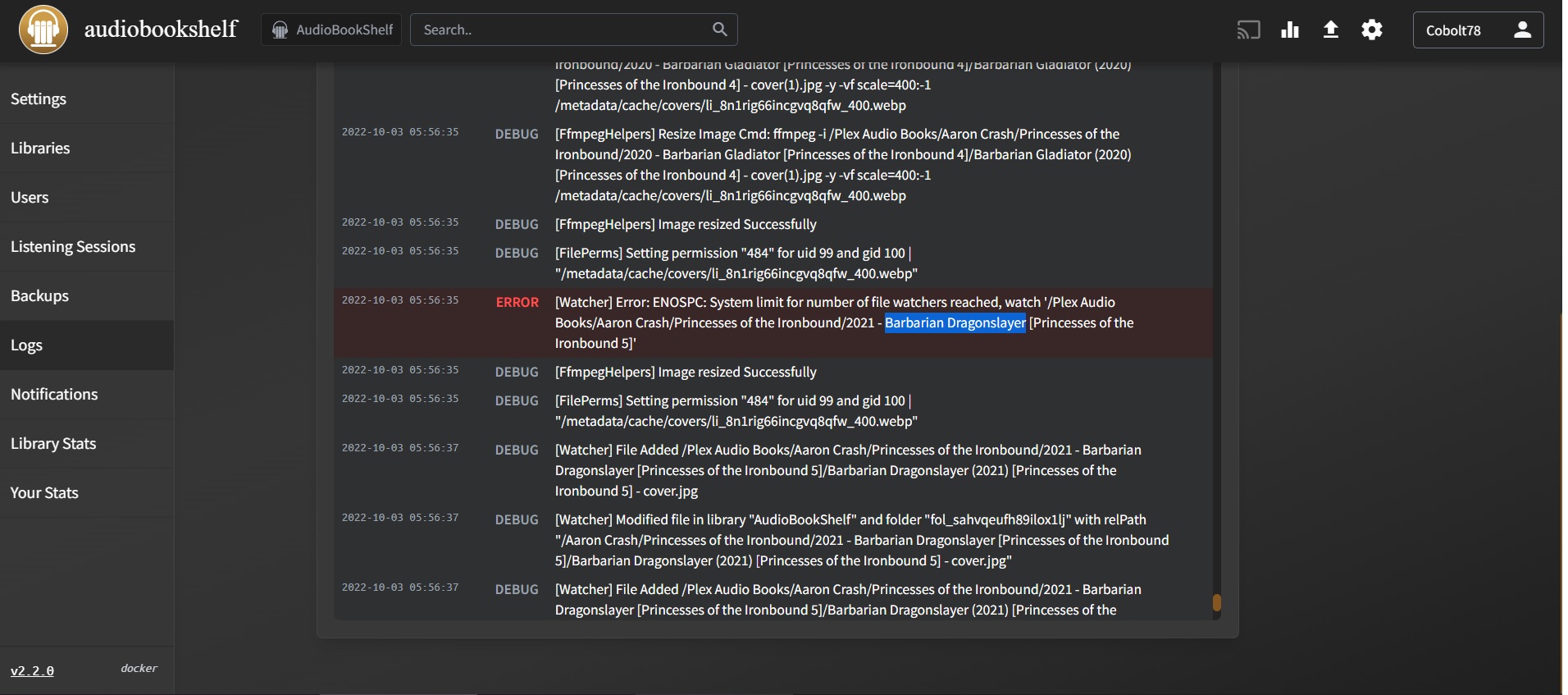The height and width of the screenshot is (695, 1568).
Task: Open Listening Sessions in the sidebar
Action: (87, 246)
